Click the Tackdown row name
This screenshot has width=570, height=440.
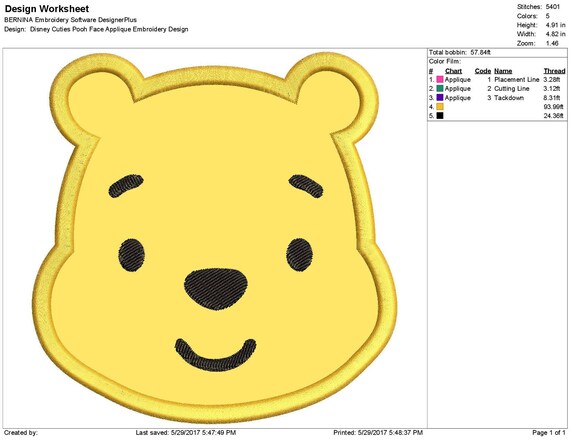[509, 98]
